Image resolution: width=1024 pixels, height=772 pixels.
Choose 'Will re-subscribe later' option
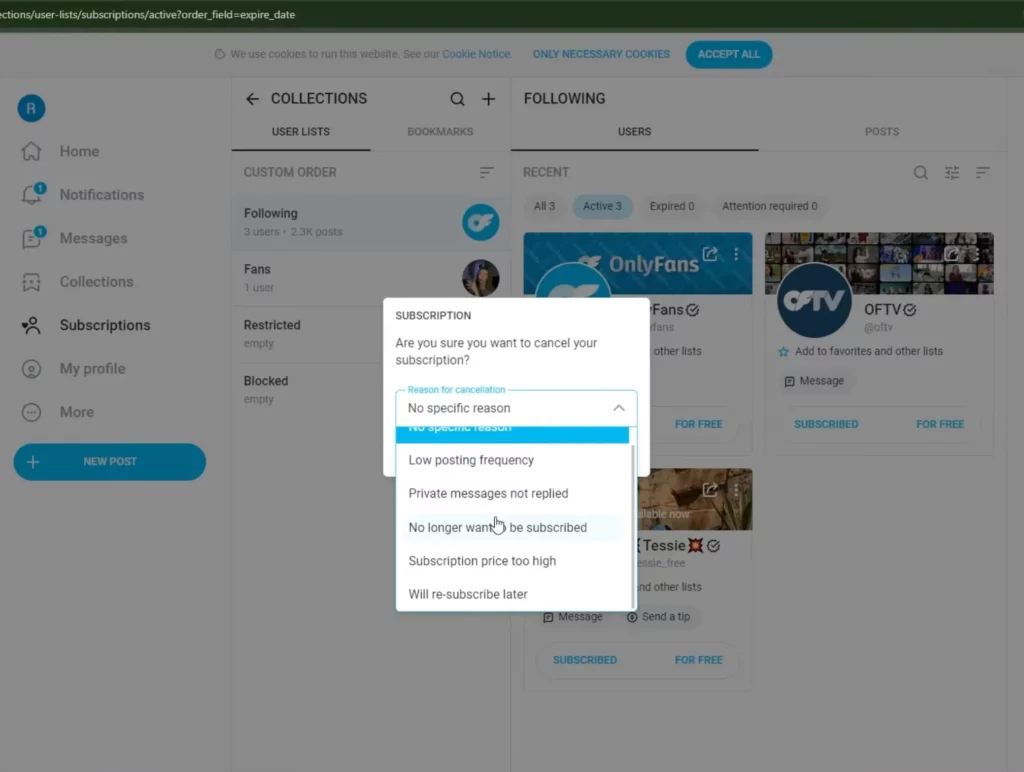(468, 594)
